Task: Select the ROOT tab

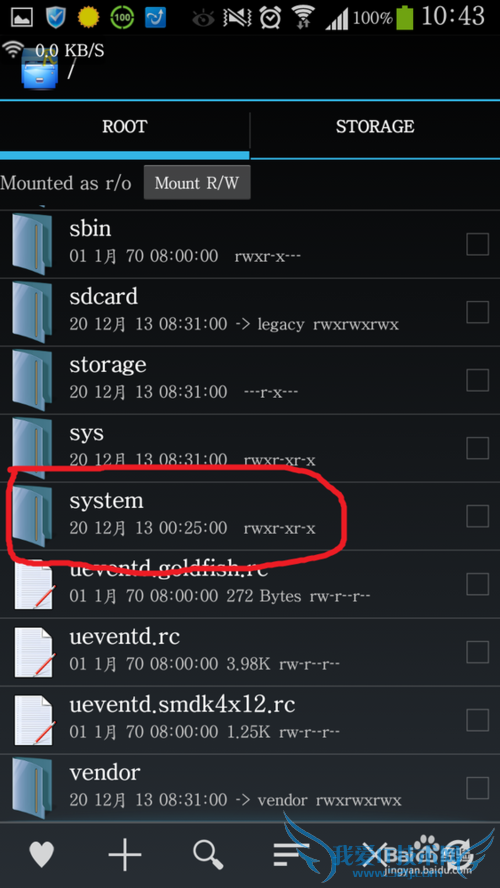Action: (x=125, y=126)
